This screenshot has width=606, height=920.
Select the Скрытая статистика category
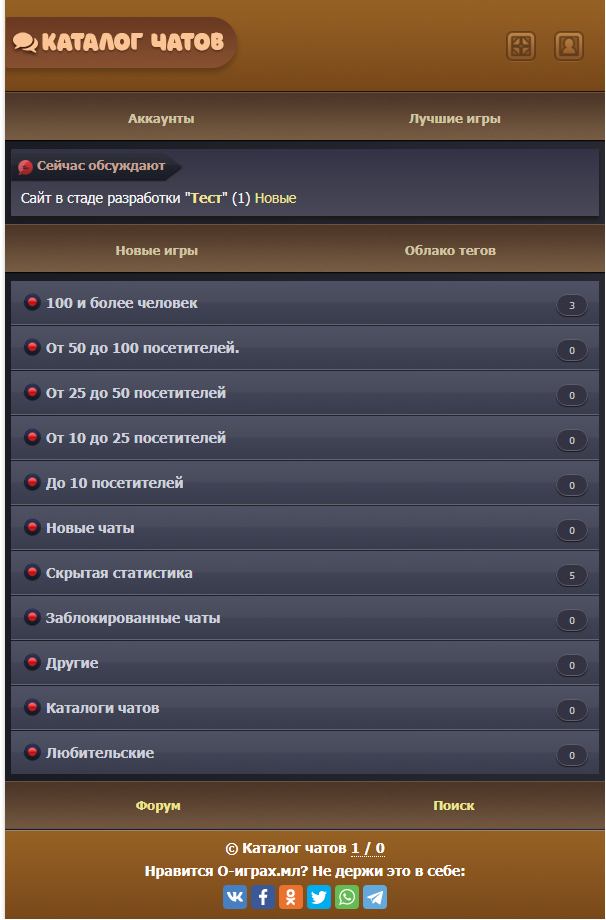click(x=304, y=573)
